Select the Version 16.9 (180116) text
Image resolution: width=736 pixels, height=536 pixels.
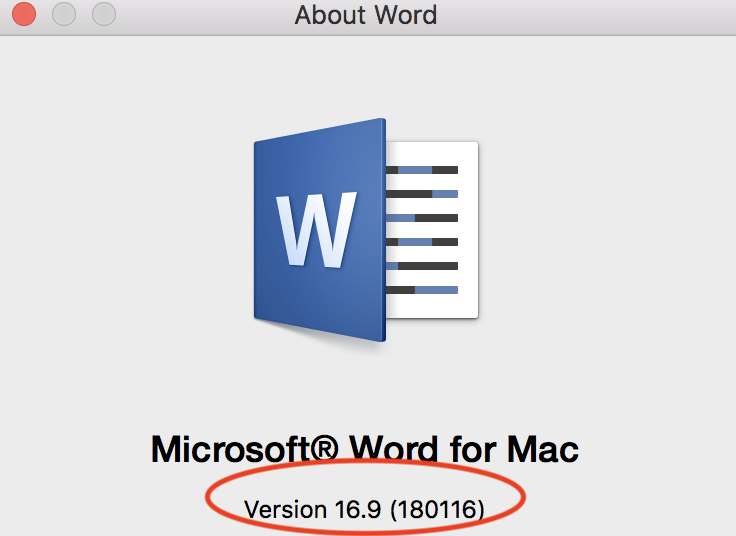(x=364, y=509)
